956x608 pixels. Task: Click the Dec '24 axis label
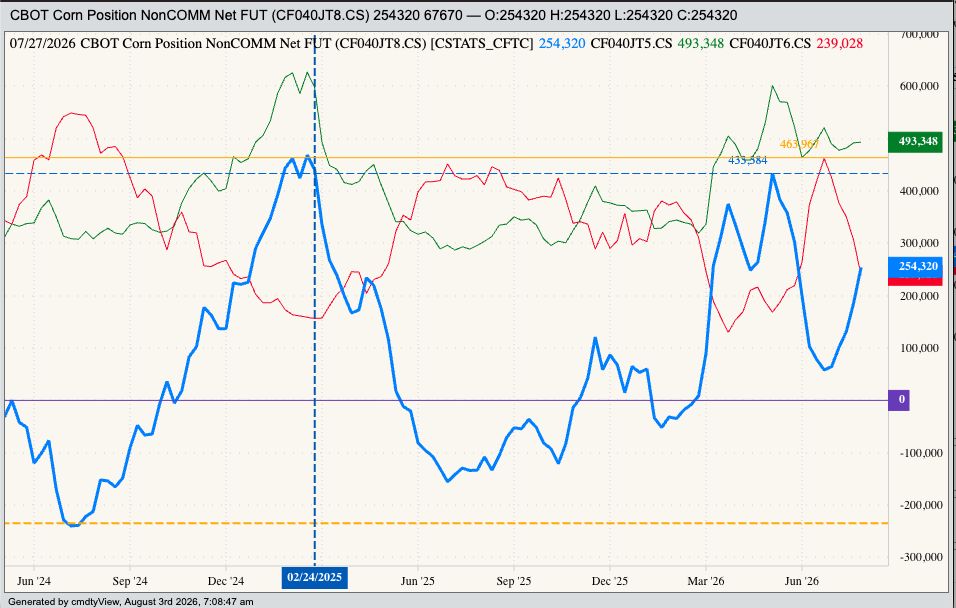point(226,581)
